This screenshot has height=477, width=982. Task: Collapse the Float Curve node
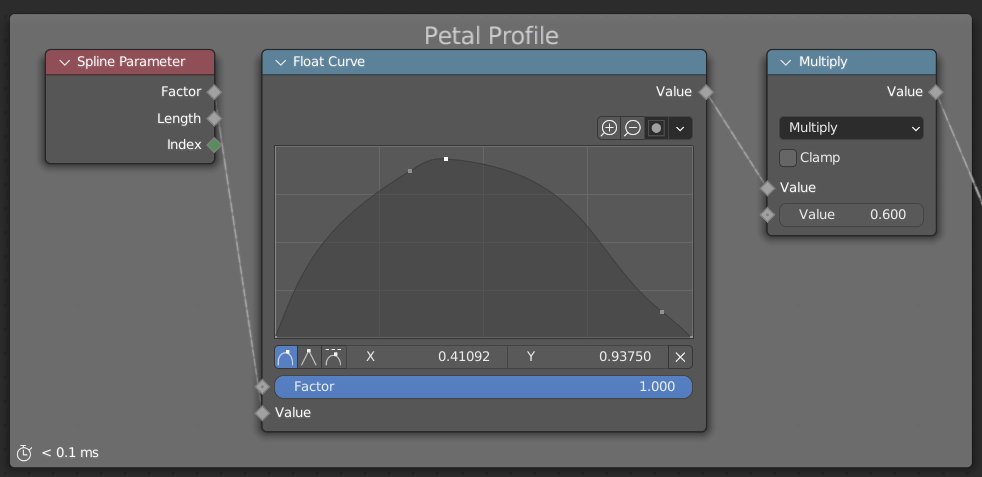click(280, 62)
